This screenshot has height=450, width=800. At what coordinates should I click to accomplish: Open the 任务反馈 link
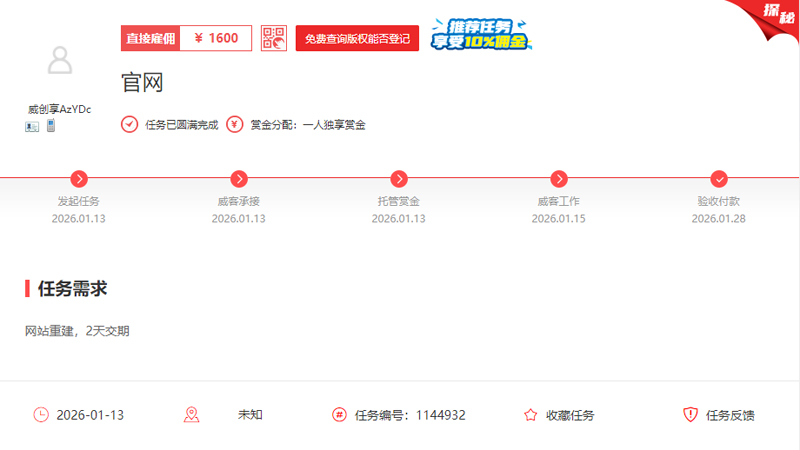click(730, 415)
